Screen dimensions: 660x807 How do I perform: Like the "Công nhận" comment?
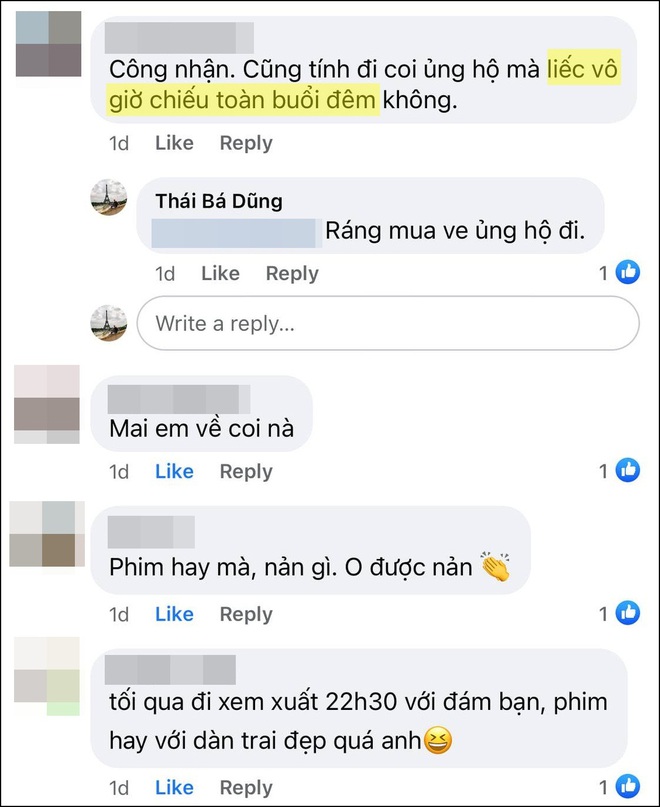[175, 143]
